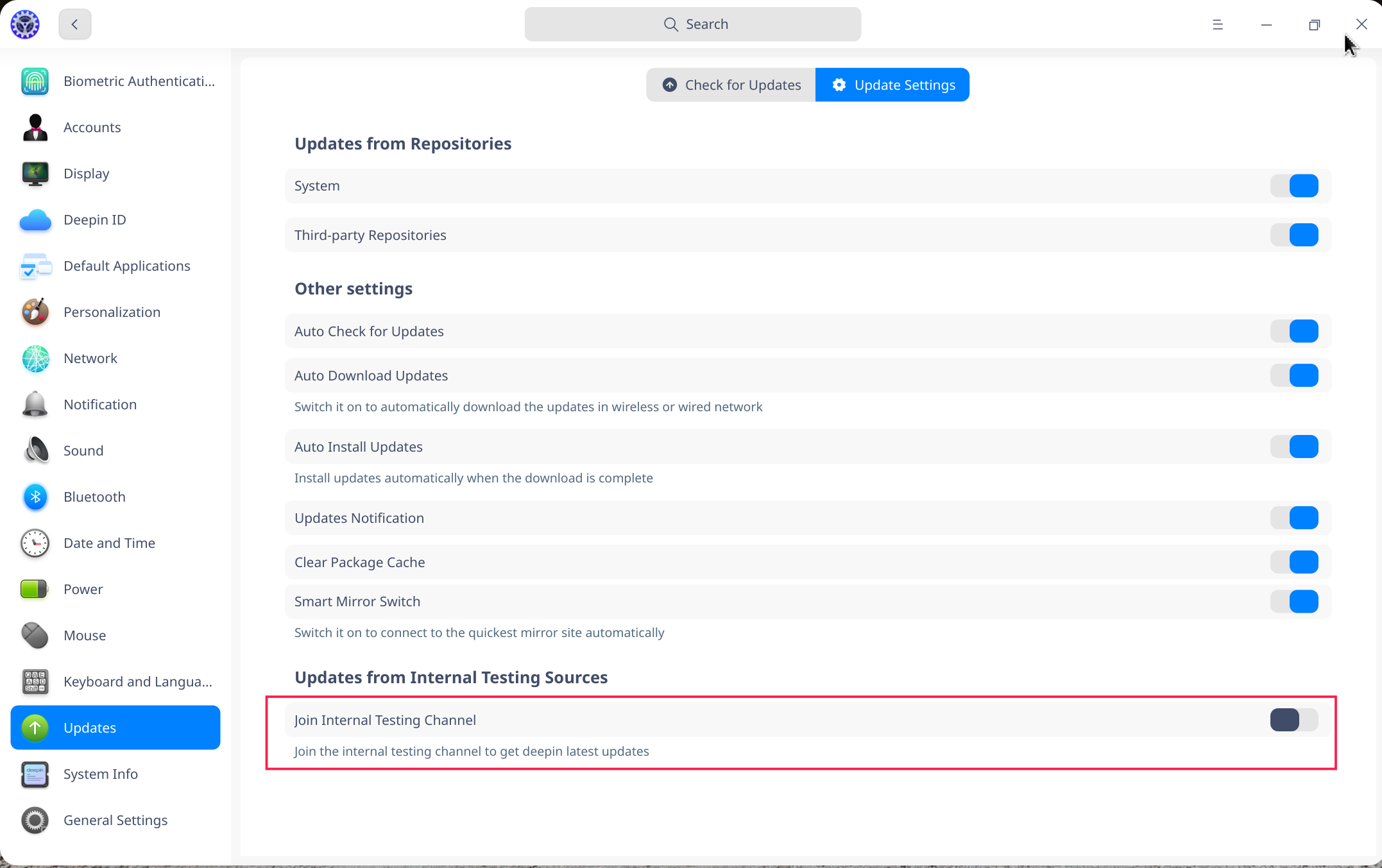
Task: Open Default Applications icon
Action: (x=35, y=266)
